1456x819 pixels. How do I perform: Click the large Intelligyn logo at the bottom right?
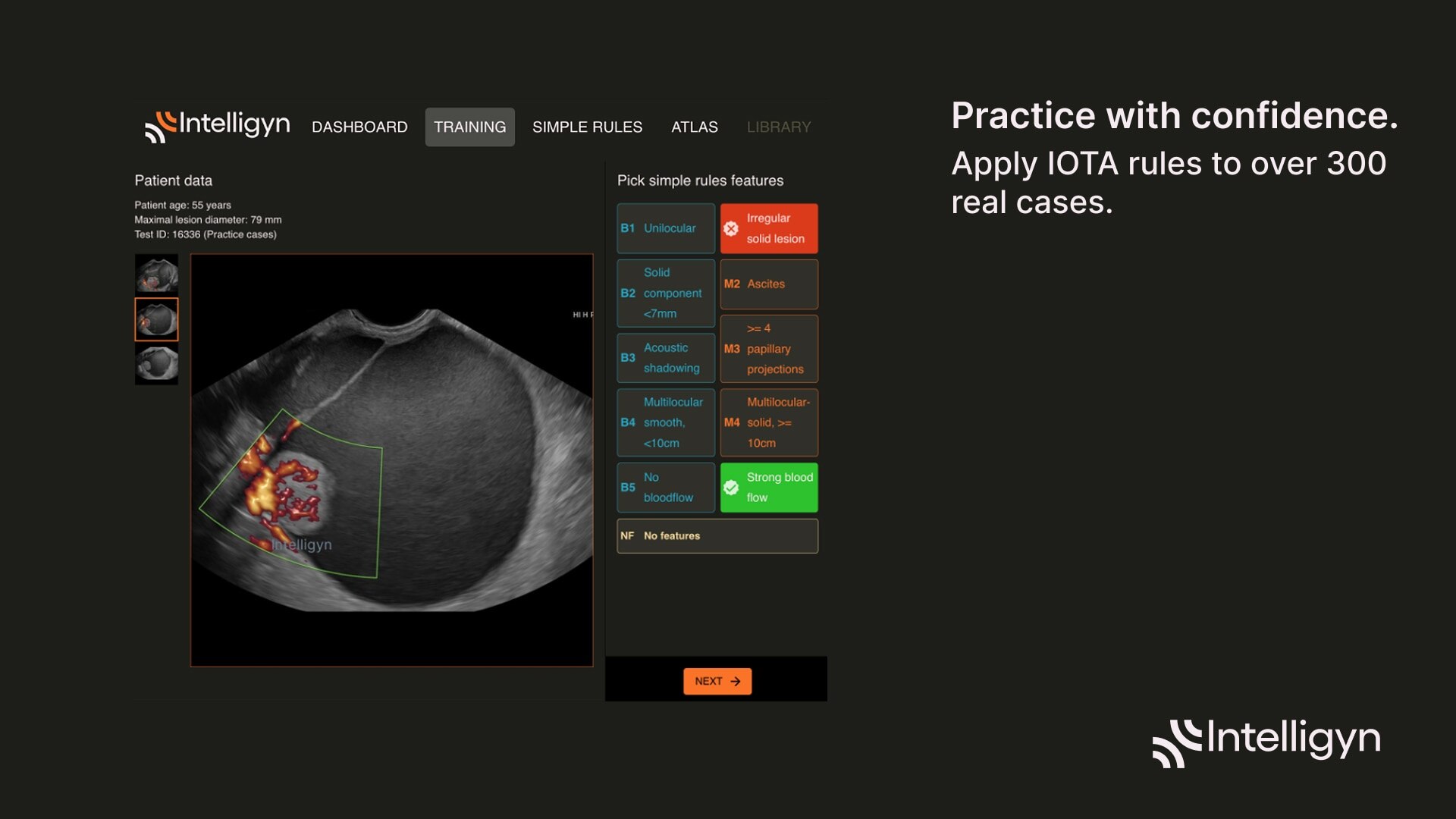pyautogui.click(x=1266, y=742)
